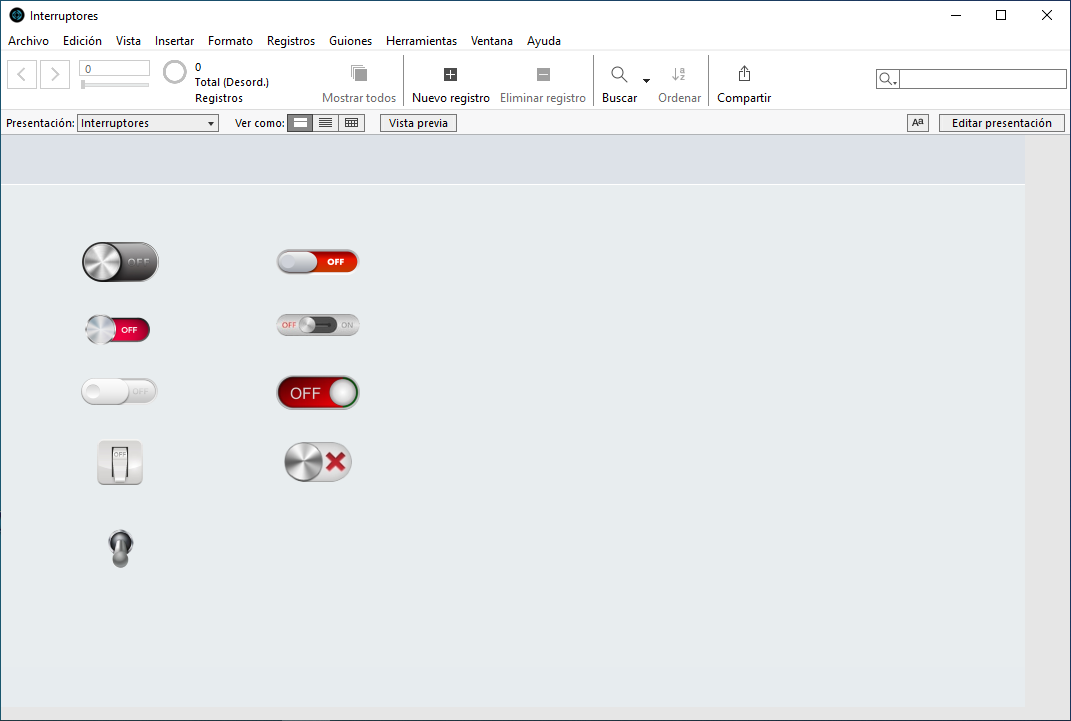
Task: Click the Aa text formatting icon
Action: point(917,123)
